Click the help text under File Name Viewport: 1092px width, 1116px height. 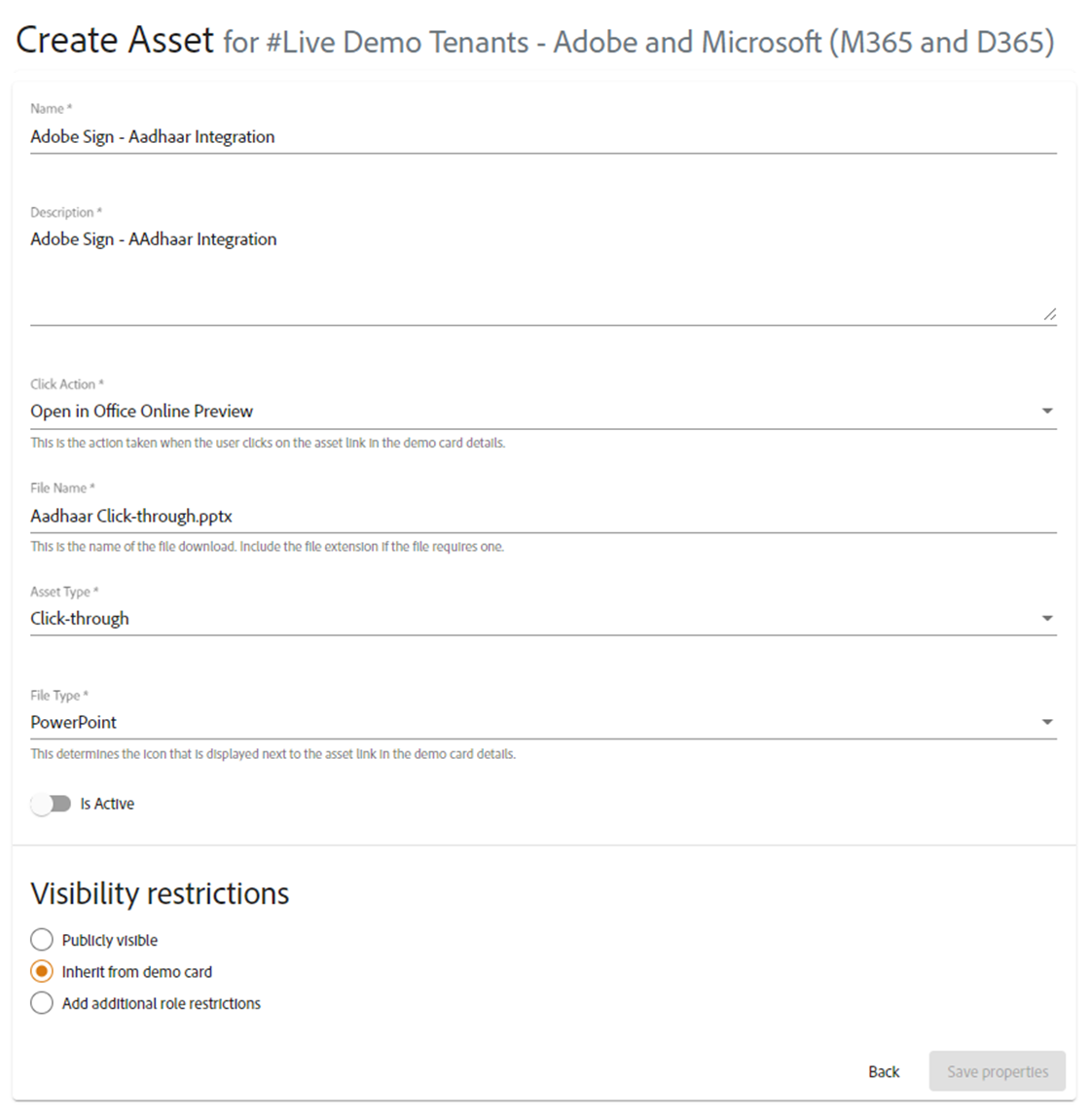pos(267,548)
